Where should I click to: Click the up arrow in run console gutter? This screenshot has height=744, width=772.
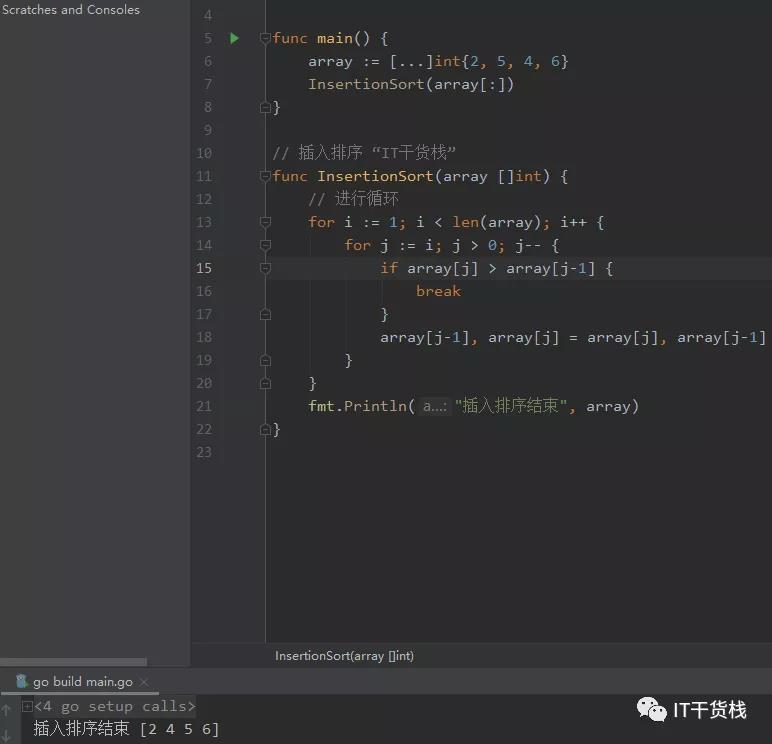6,710
